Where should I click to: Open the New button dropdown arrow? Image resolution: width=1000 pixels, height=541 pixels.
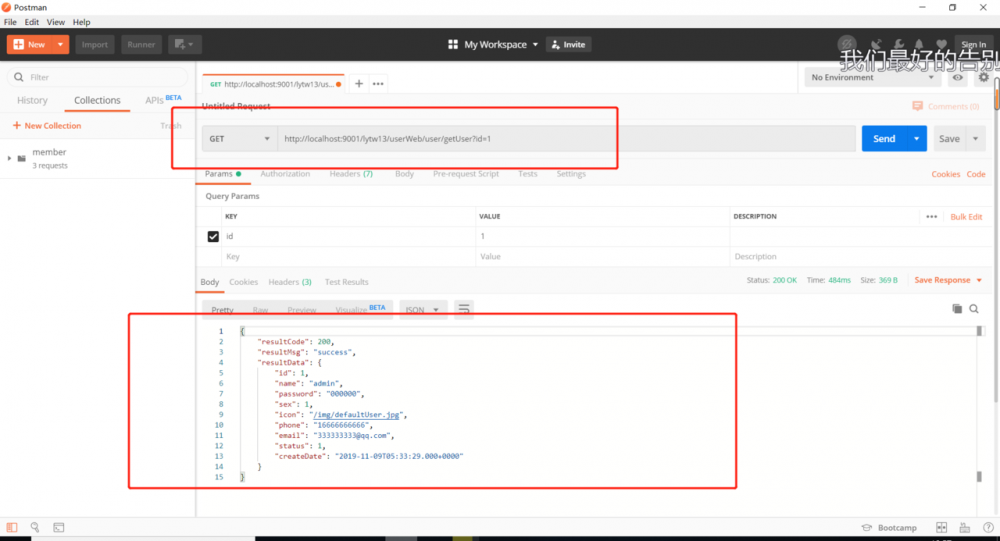coord(60,44)
